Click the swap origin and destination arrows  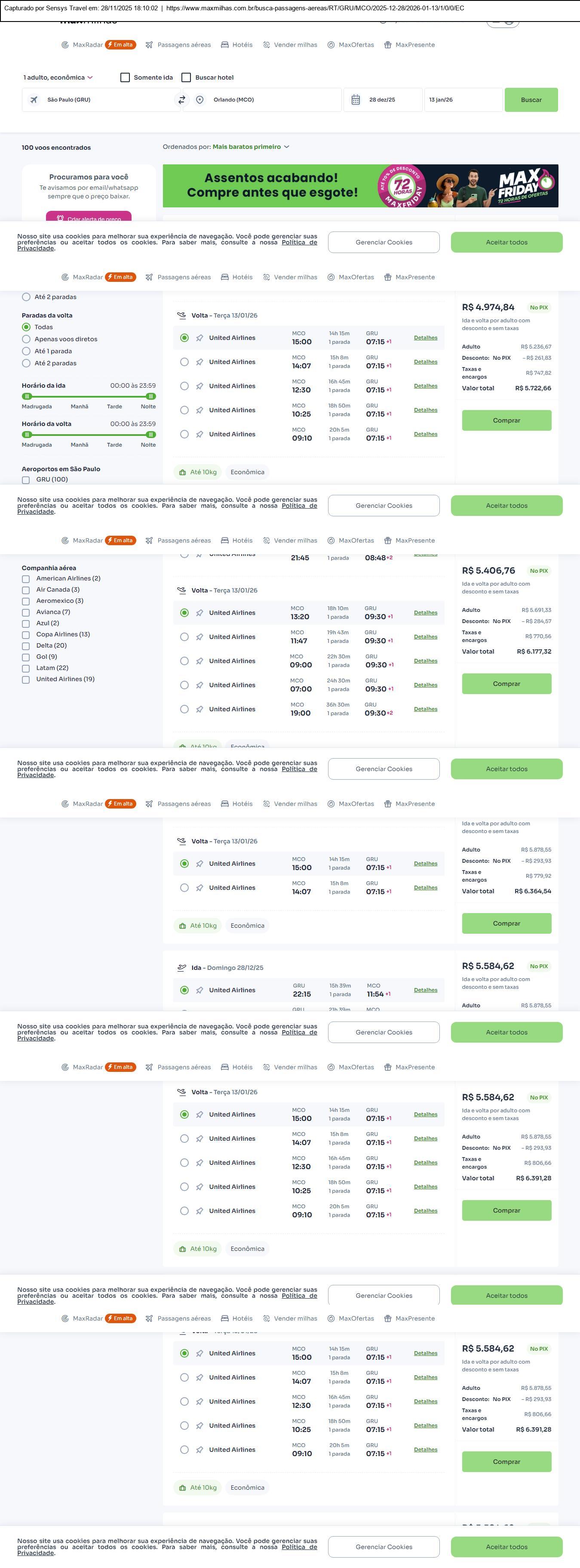click(x=181, y=100)
